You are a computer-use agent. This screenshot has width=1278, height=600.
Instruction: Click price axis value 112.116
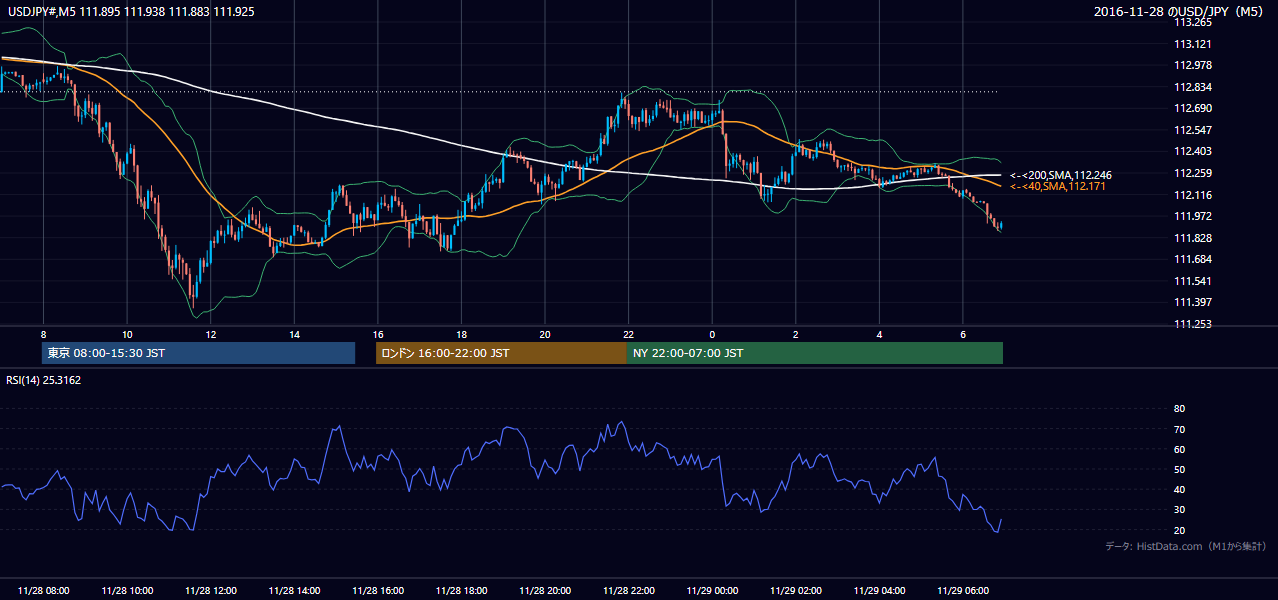click(x=1192, y=195)
